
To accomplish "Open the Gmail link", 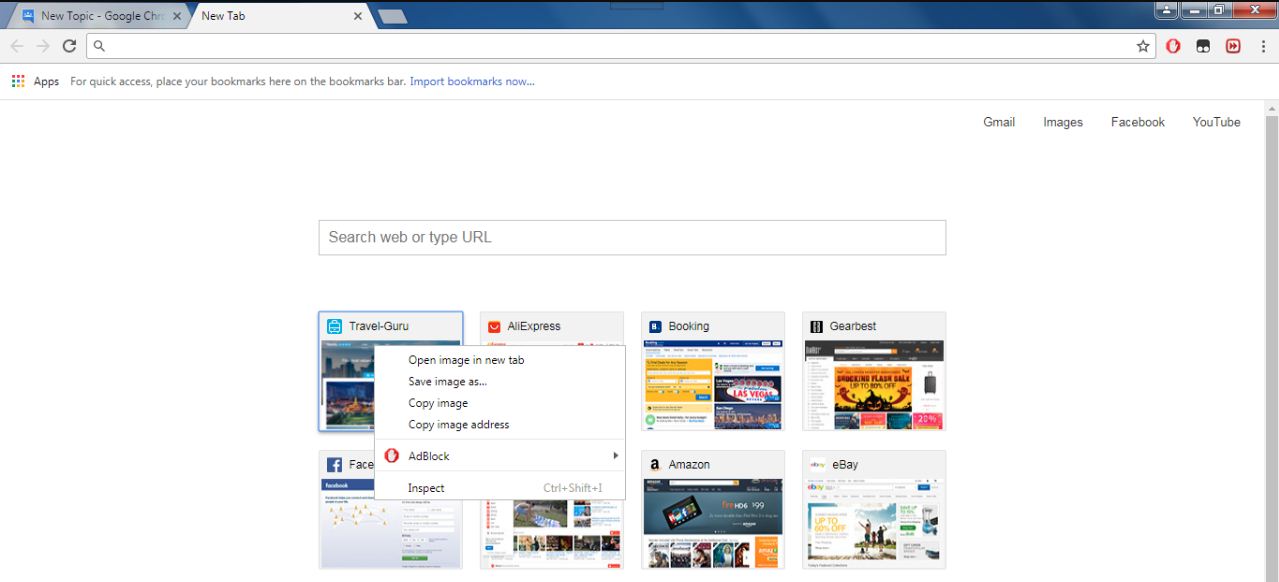I will pyautogui.click(x=999, y=122).
